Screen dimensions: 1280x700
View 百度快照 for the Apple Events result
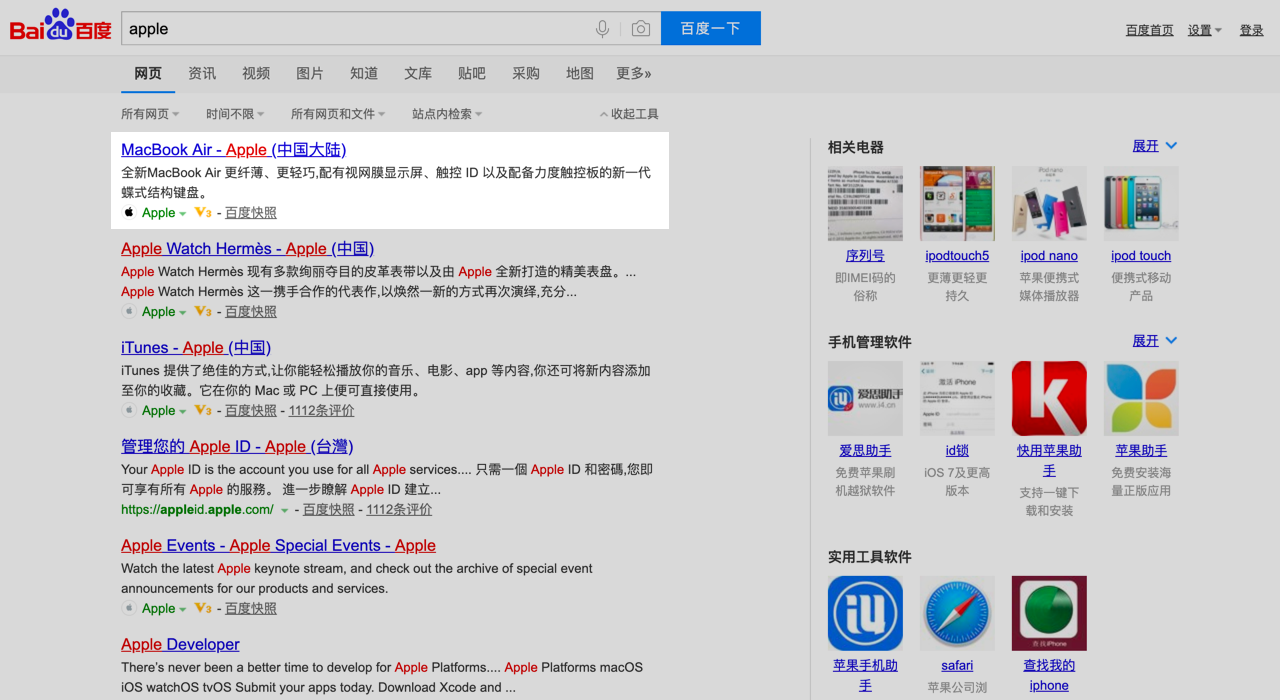pos(251,608)
